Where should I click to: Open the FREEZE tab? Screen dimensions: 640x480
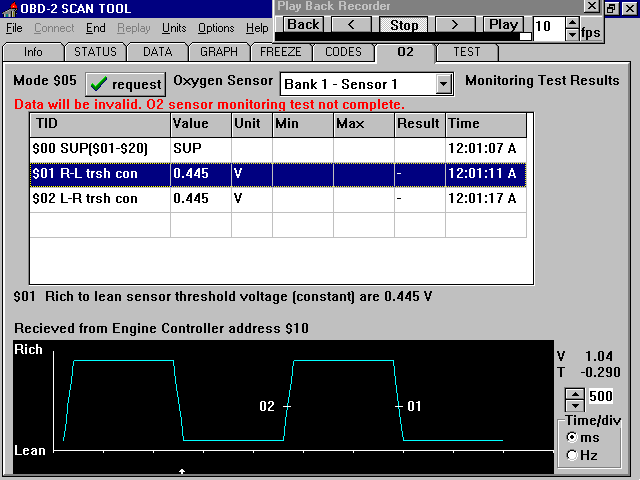click(281, 52)
